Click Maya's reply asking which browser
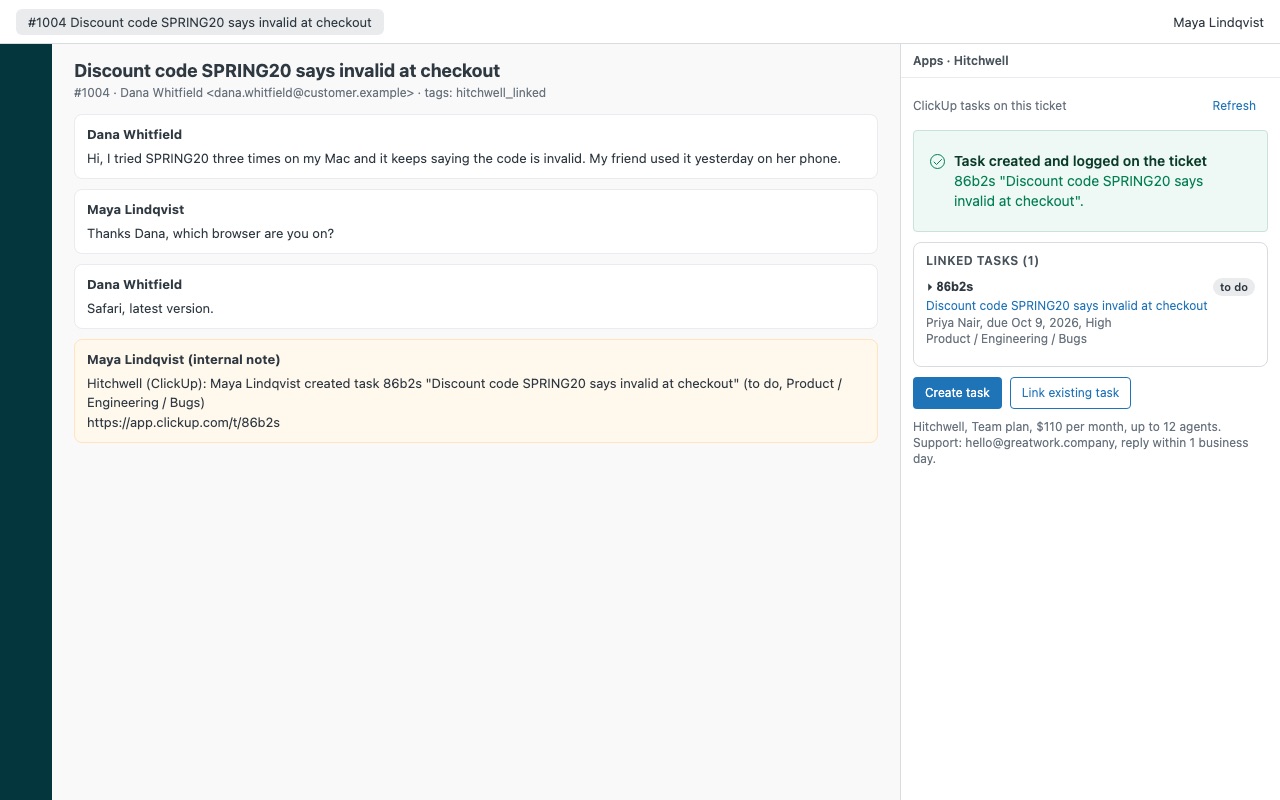Image resolution: width=1280 pixels, height=800 pixels. point(476,221)
